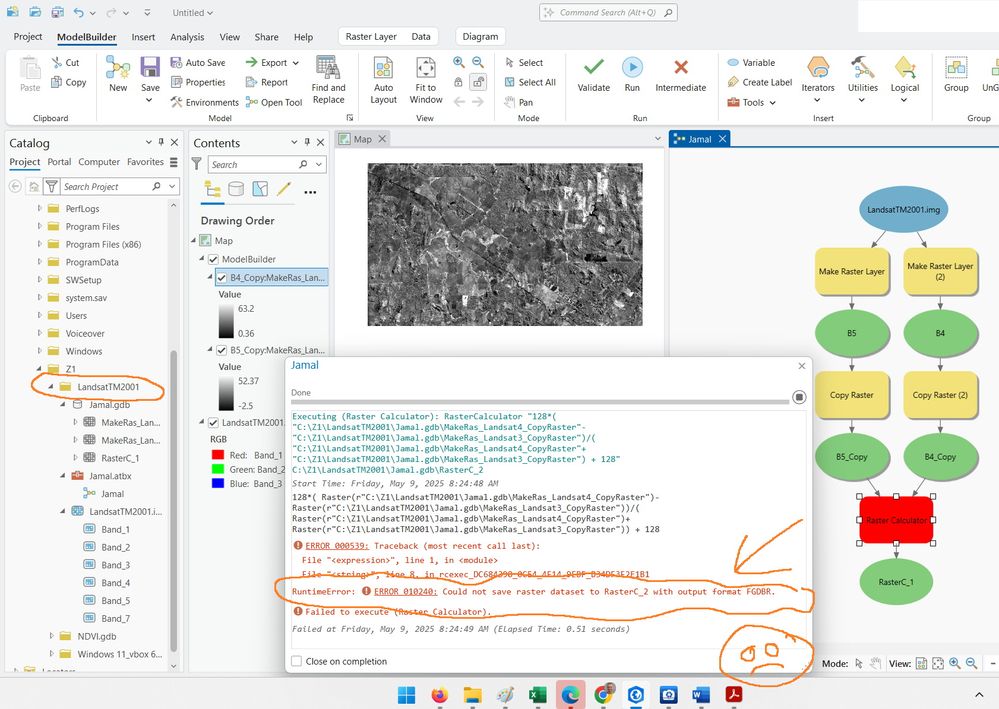Open Microsoft Excel from taskbar
This screenshot has height=709, width=999.
tap(537, 694)
